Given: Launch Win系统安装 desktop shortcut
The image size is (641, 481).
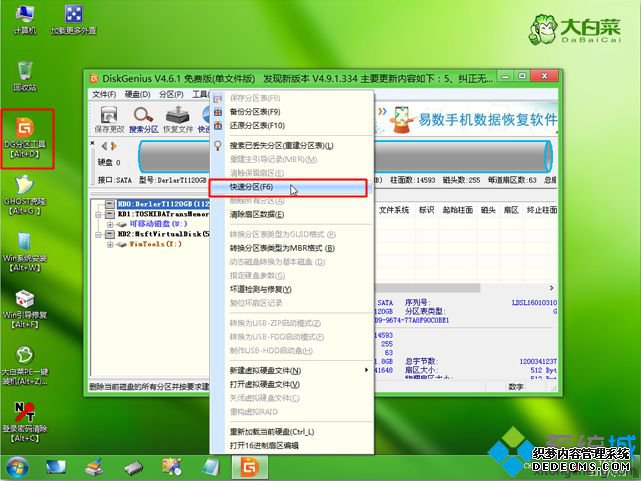Looking at the screenshot, I should [x=25, y=253].
